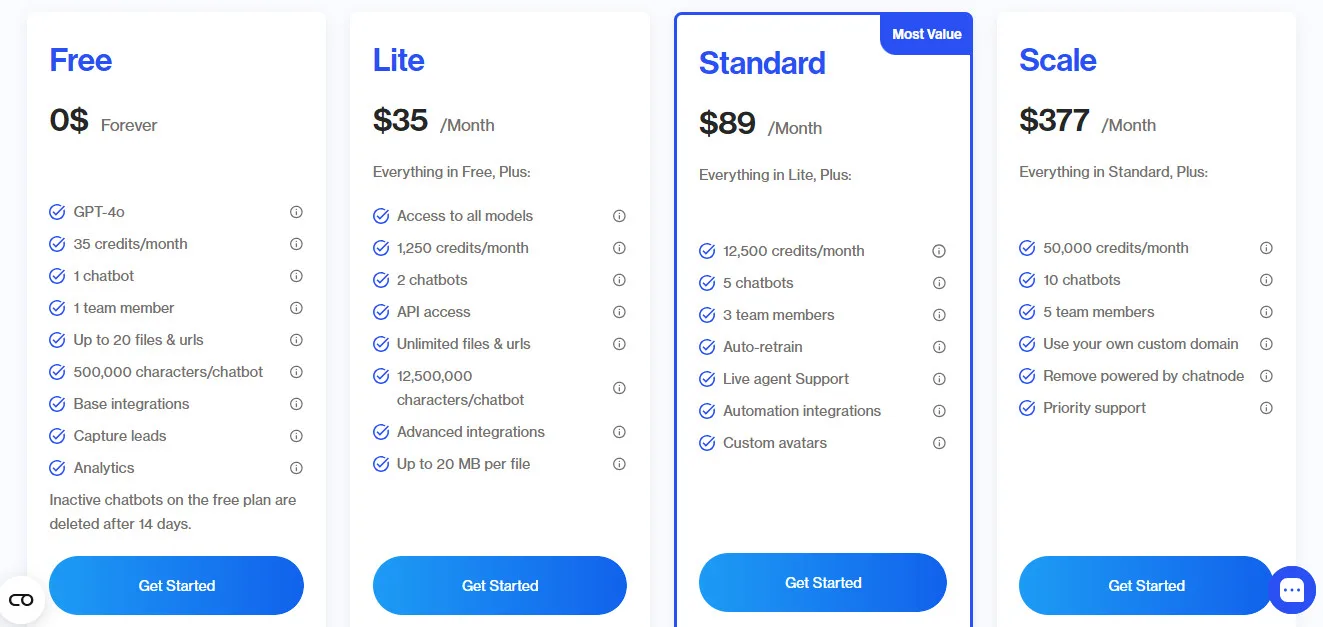Open the chat widget bubble
1323x627 pixels.
[x=1292, y=590]
